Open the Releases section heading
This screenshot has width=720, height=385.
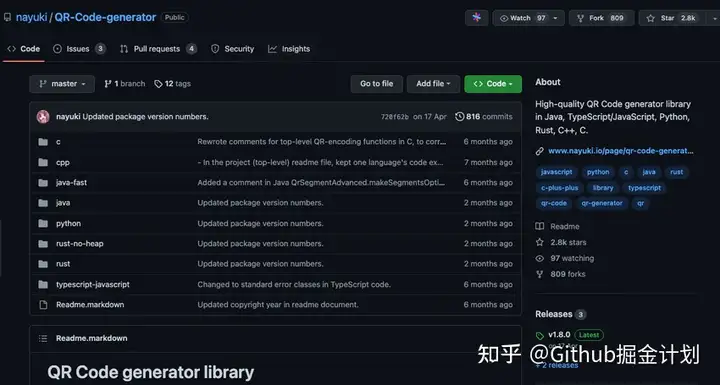[553, 314]
